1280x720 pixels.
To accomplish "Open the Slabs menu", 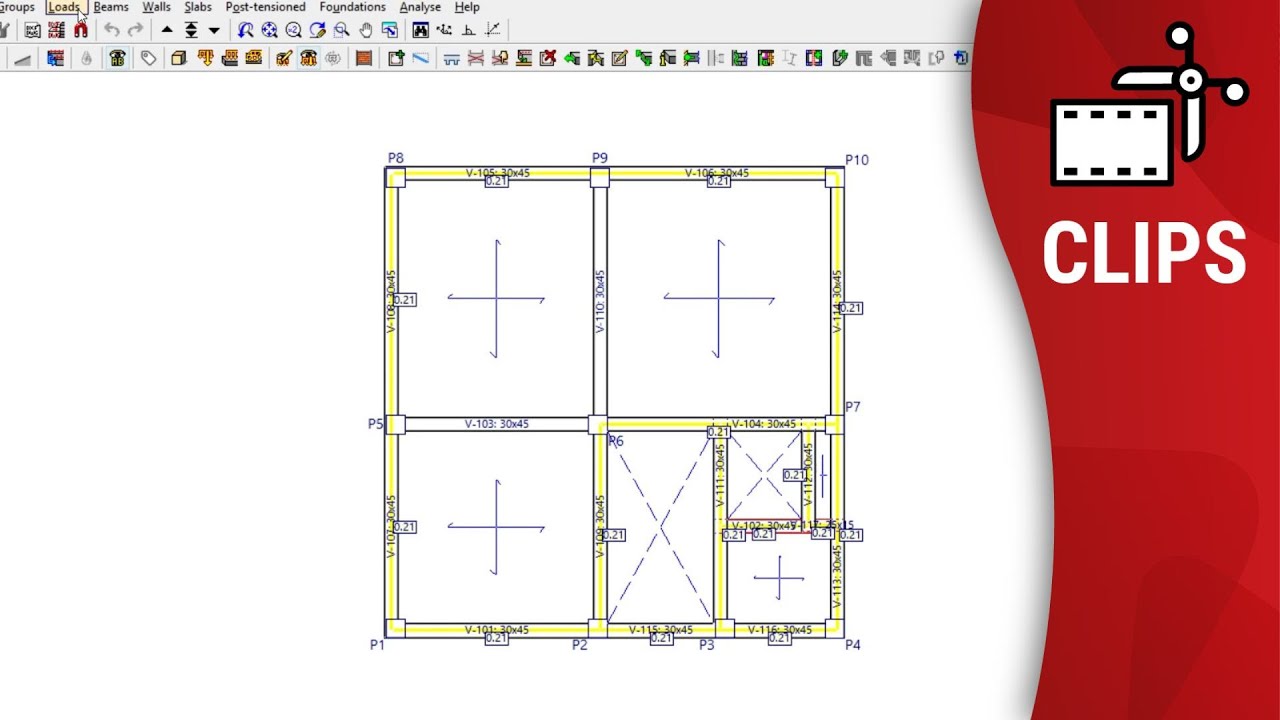I will [x=198, y=7].
